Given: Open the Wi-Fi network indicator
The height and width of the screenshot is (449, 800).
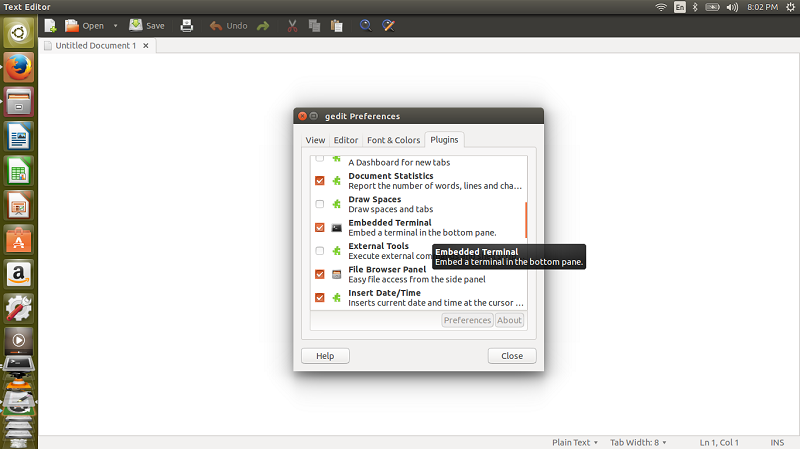Looking at the screenshot, I should [x=661, y=7].
